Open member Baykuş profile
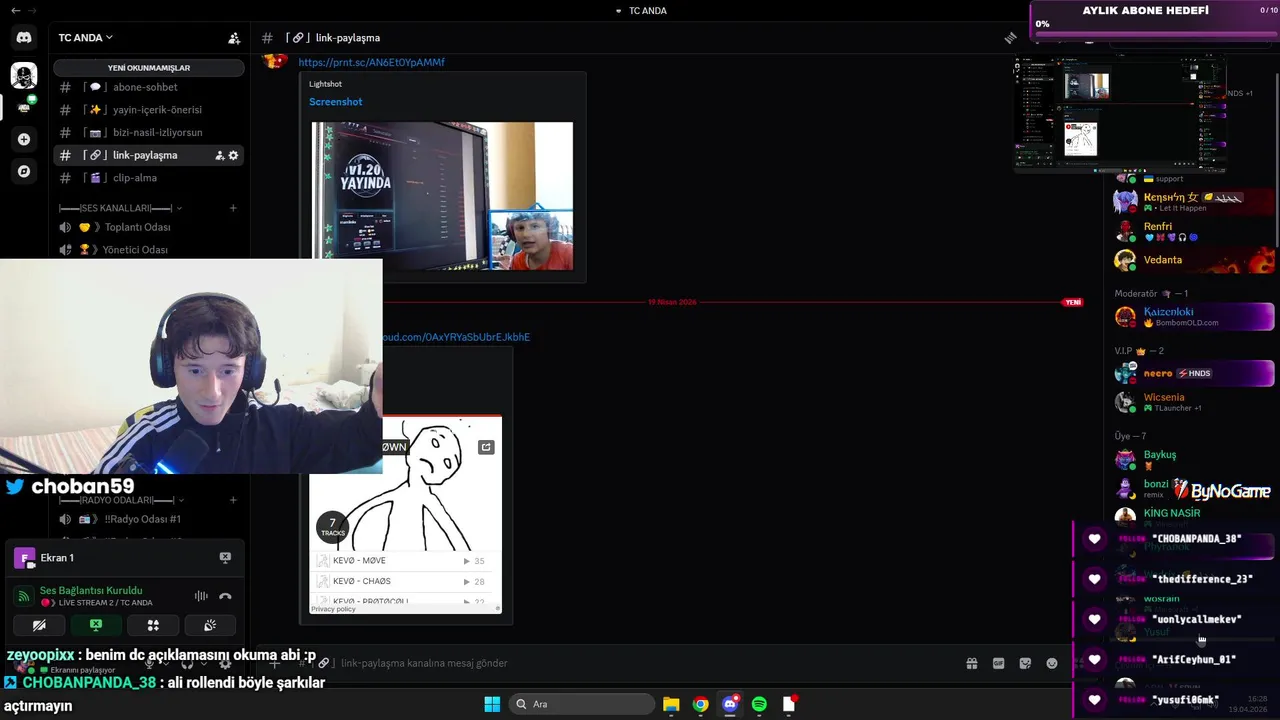Screen dimensions: 1280x720 tap(1195, 459)
